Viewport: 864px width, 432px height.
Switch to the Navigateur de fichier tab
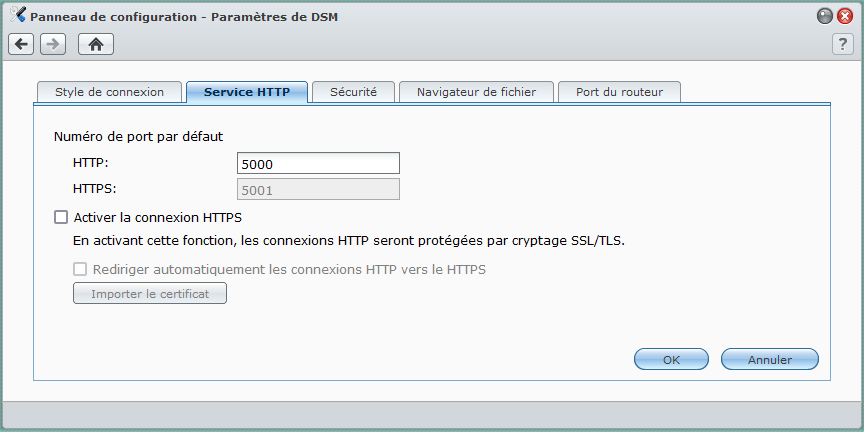pyautogui.click(x=476, y=92)
